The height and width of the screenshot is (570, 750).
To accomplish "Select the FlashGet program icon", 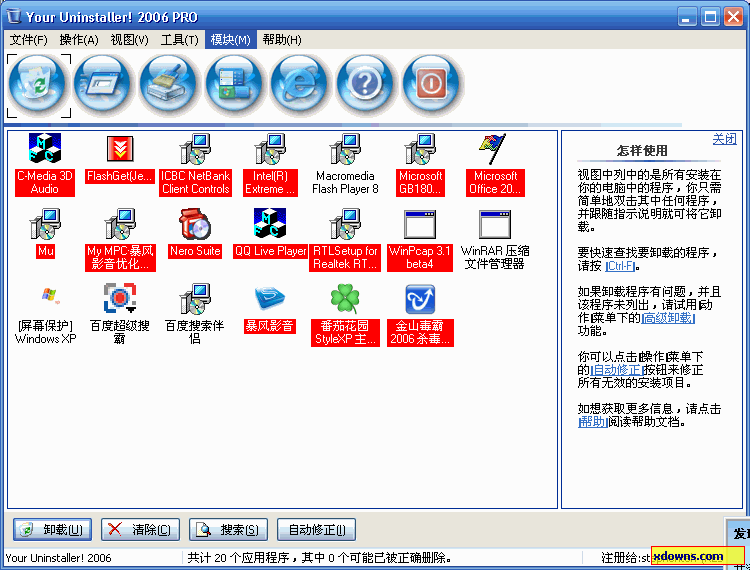I will click(120, 159).
